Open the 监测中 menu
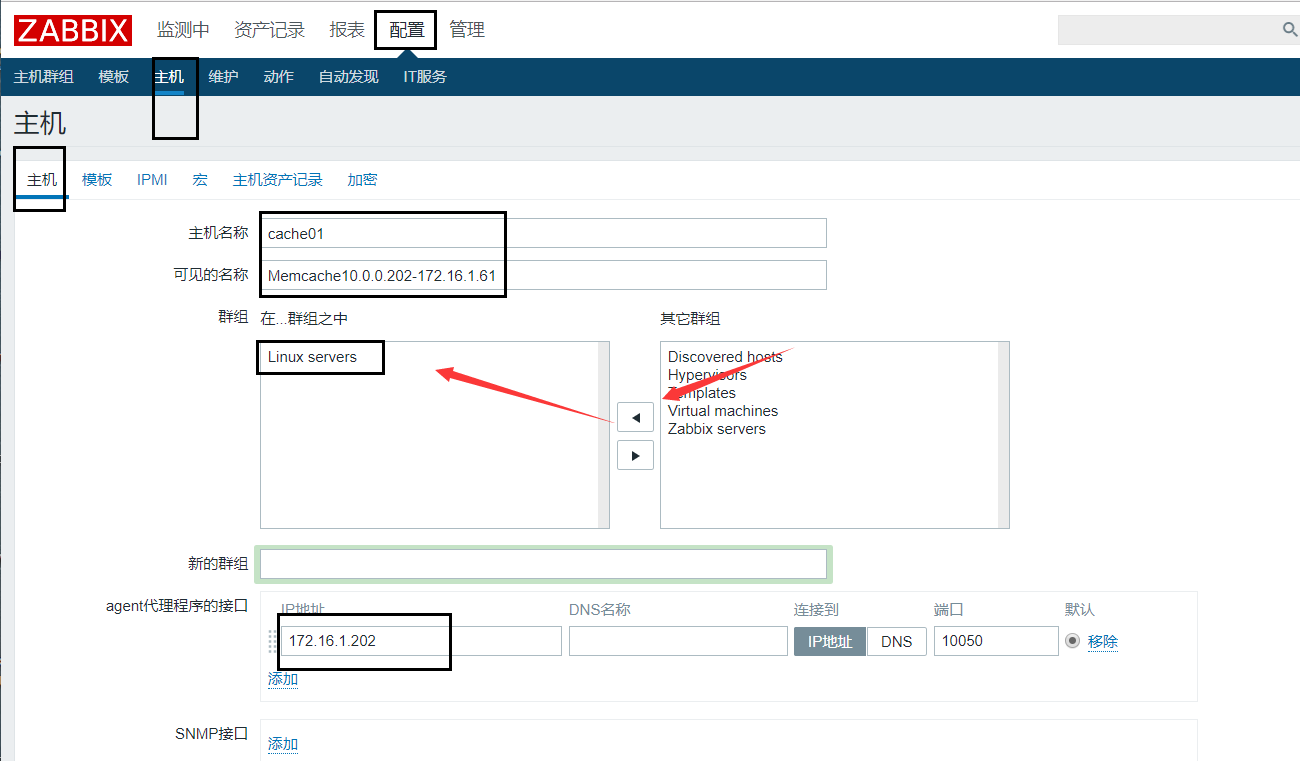The height and width of the screenshot is (761, 1300). click(x=183, y=30)
